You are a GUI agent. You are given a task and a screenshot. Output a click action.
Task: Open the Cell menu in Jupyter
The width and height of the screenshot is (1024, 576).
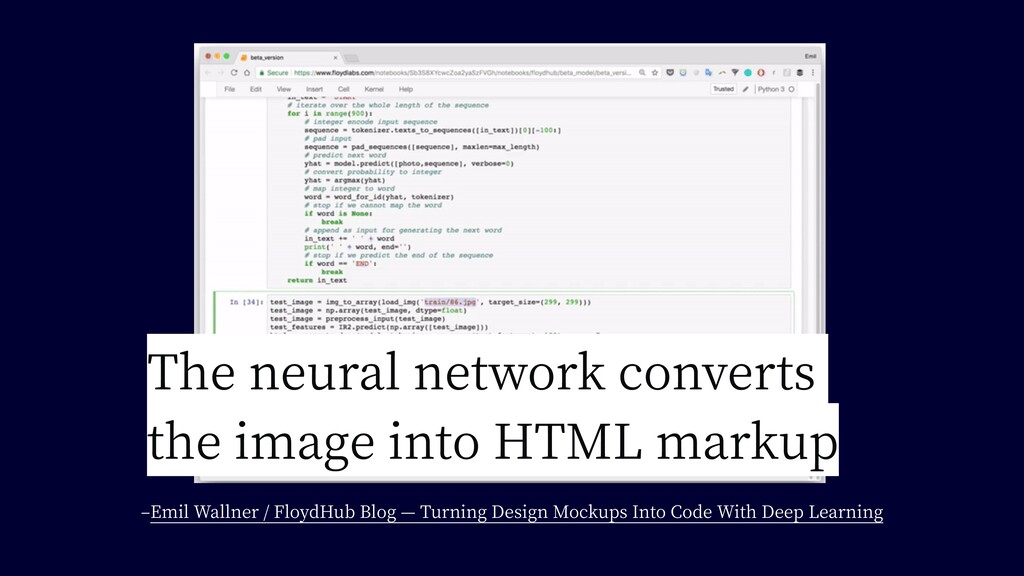(x=344, y=89)
